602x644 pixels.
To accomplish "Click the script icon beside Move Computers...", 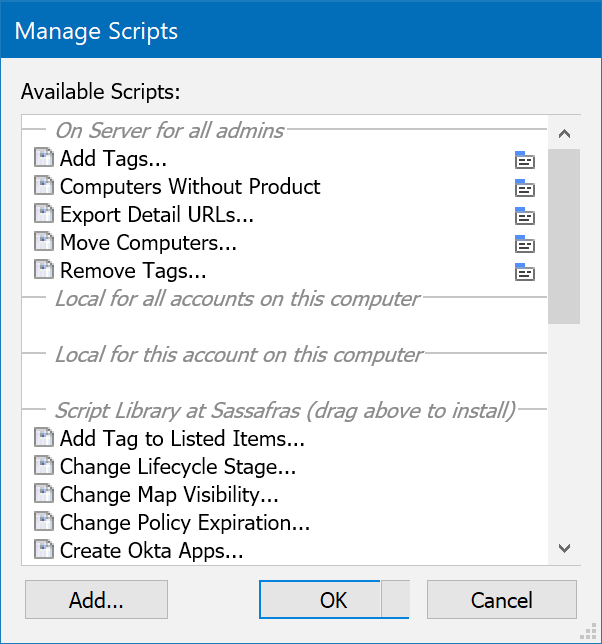I will tap(44, 242).
